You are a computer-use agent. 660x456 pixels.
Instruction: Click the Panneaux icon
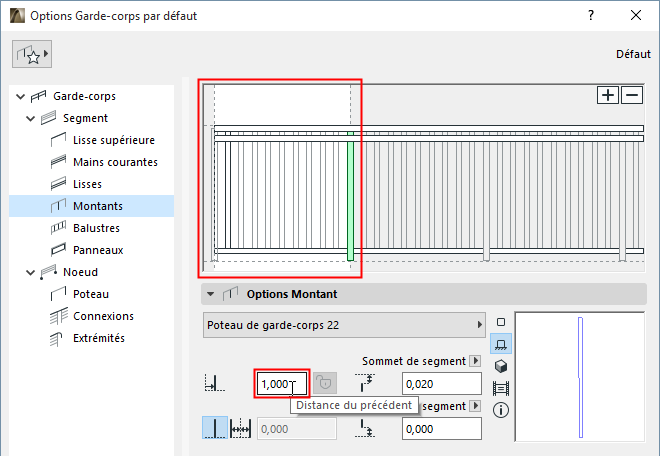point(59,250)
